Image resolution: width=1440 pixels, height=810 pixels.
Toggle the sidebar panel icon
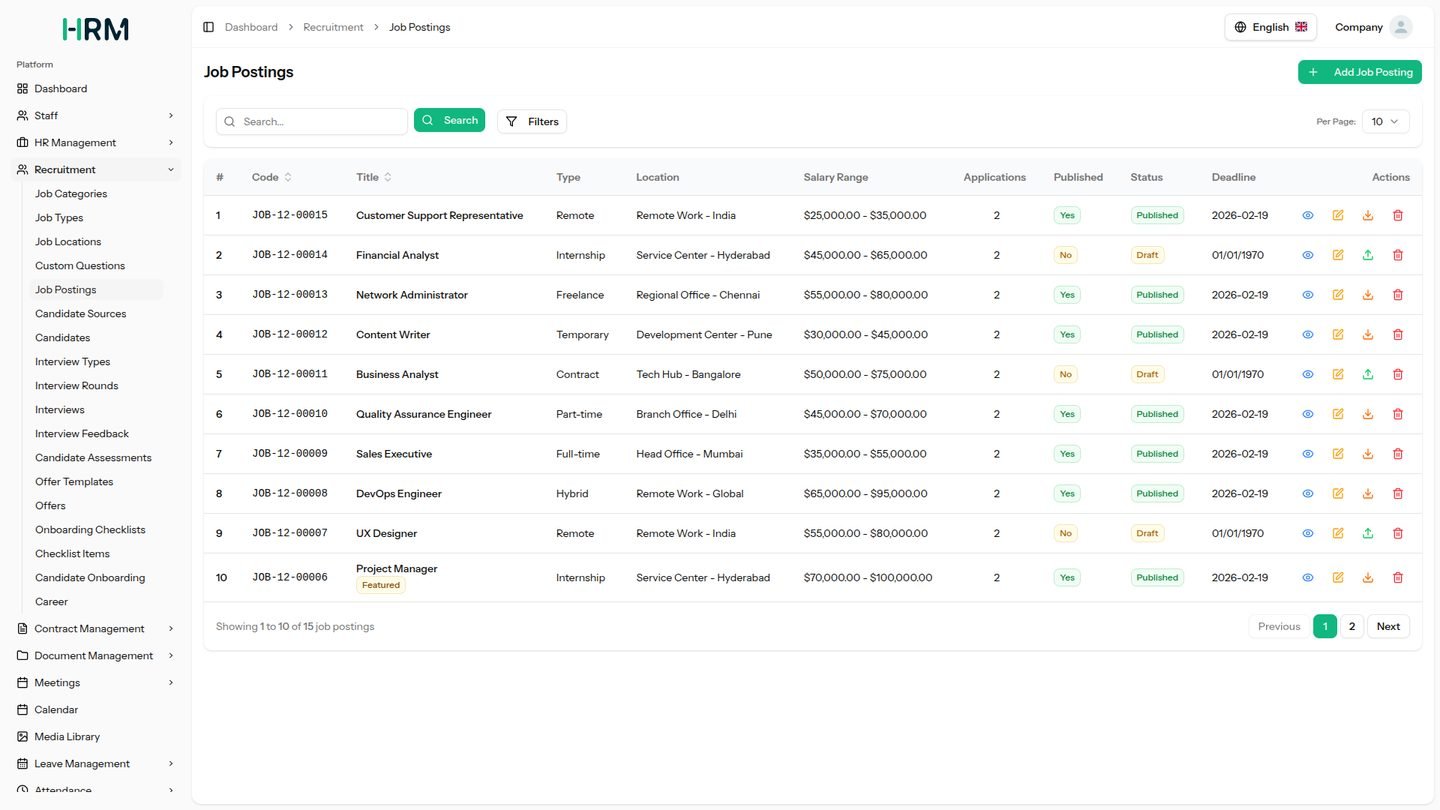[x=208, y=27]
